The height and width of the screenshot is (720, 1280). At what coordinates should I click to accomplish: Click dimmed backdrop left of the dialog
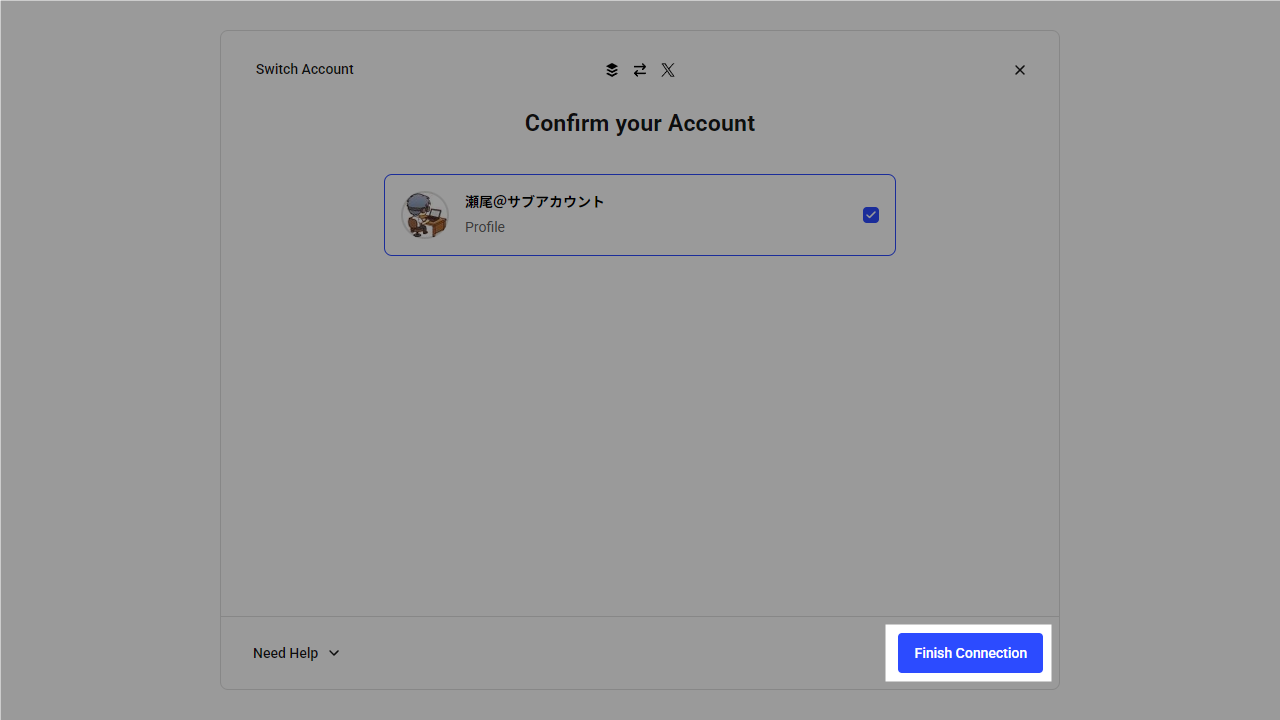pyautogui.click(x=110, y=360)
